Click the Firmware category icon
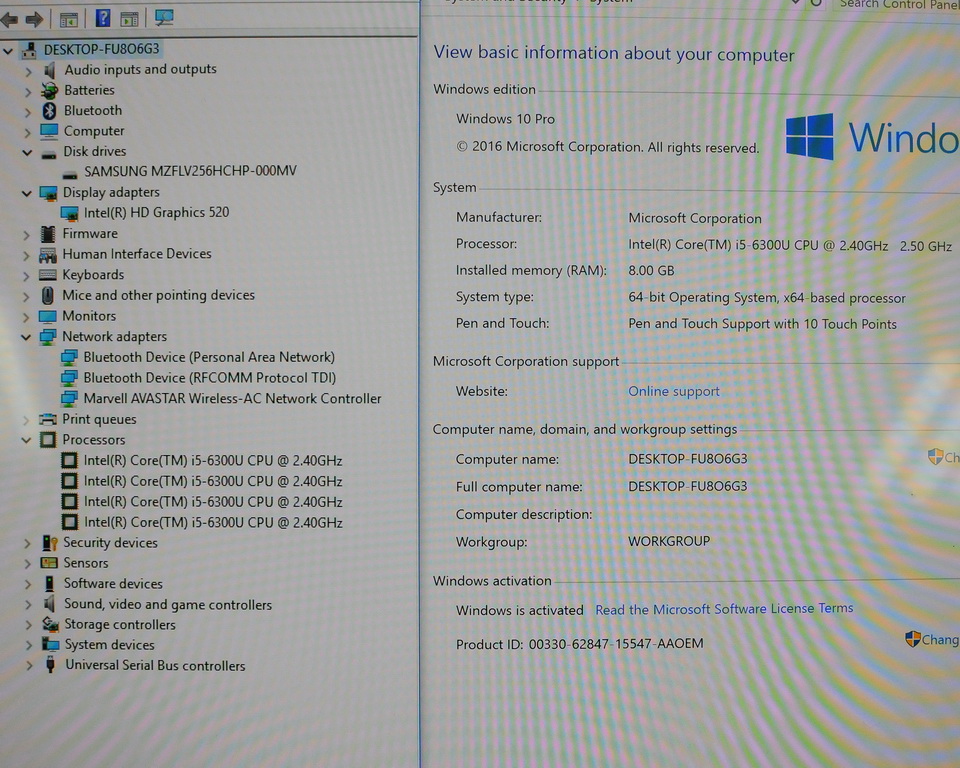This screenshot has width=960, height=768. pyautogui.click(x=47, y=234)
